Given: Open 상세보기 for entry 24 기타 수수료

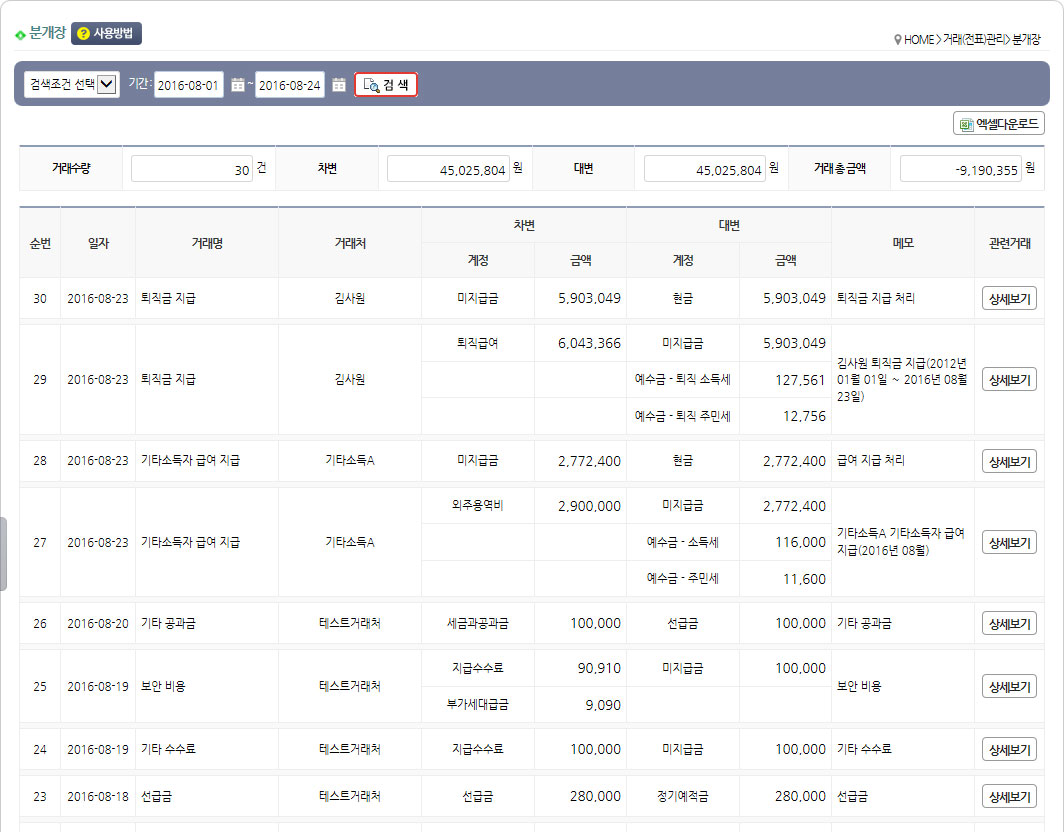Looking at the screenshot, I should 1009,750.
